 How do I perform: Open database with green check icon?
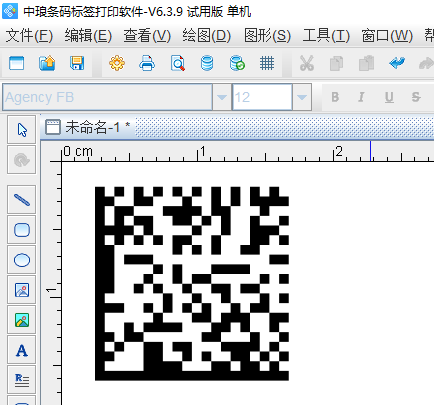237,63
